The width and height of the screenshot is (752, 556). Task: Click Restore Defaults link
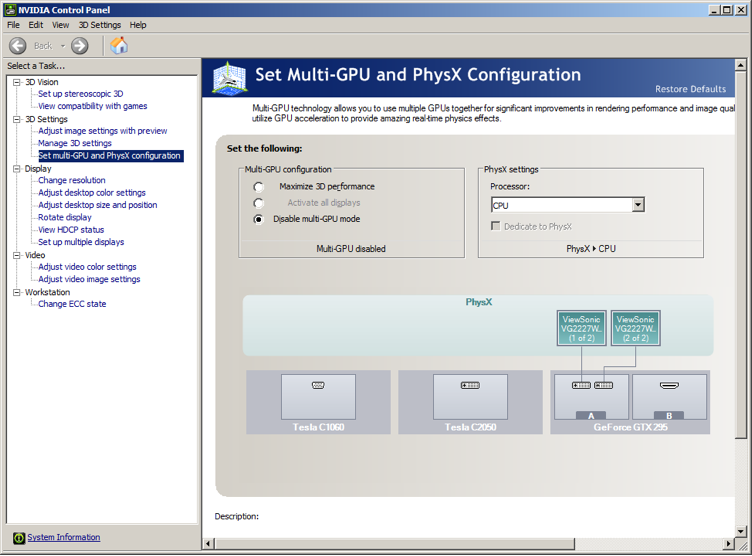pyautogui.click(x=690, y=89)
